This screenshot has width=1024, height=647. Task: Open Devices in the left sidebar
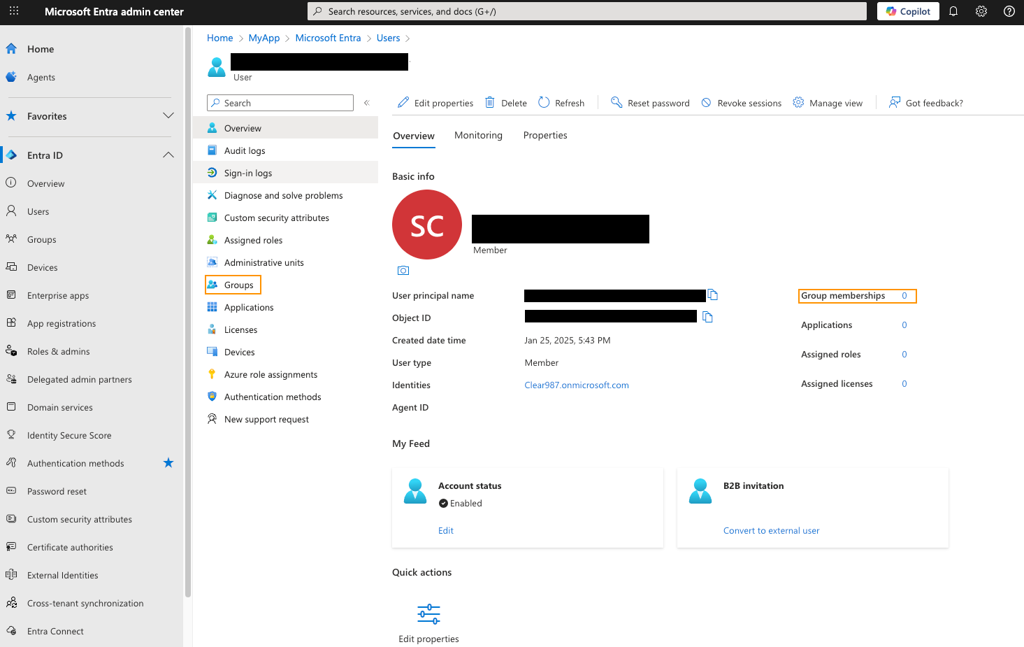pos(42,268)
